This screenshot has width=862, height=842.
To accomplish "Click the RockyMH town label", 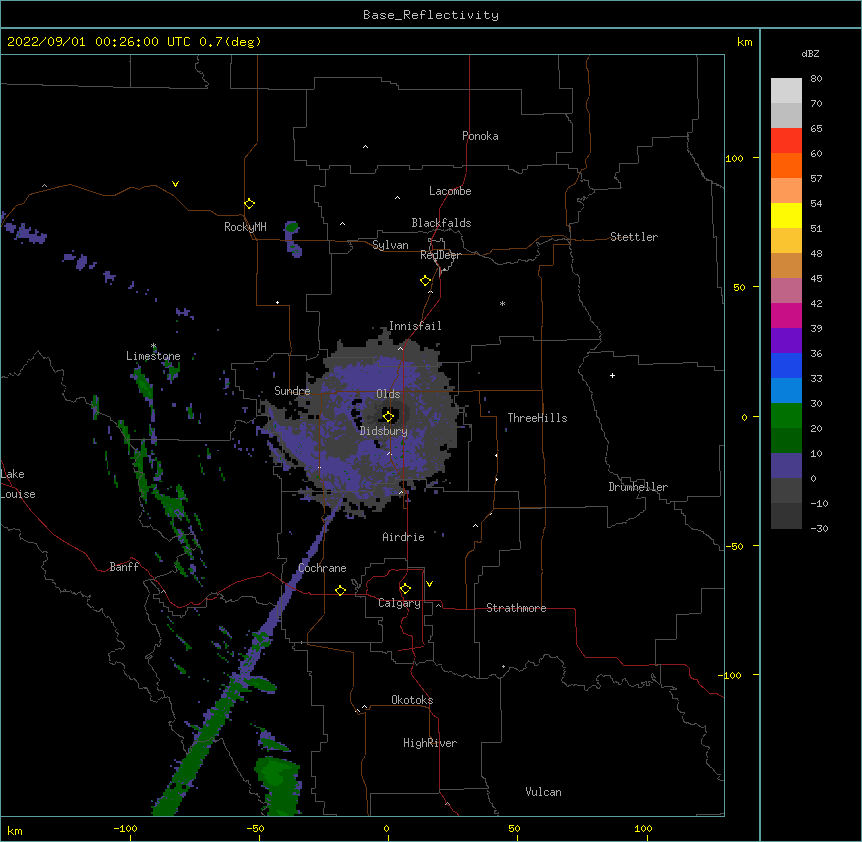I will pyautogui.click(x=245, y=227).
